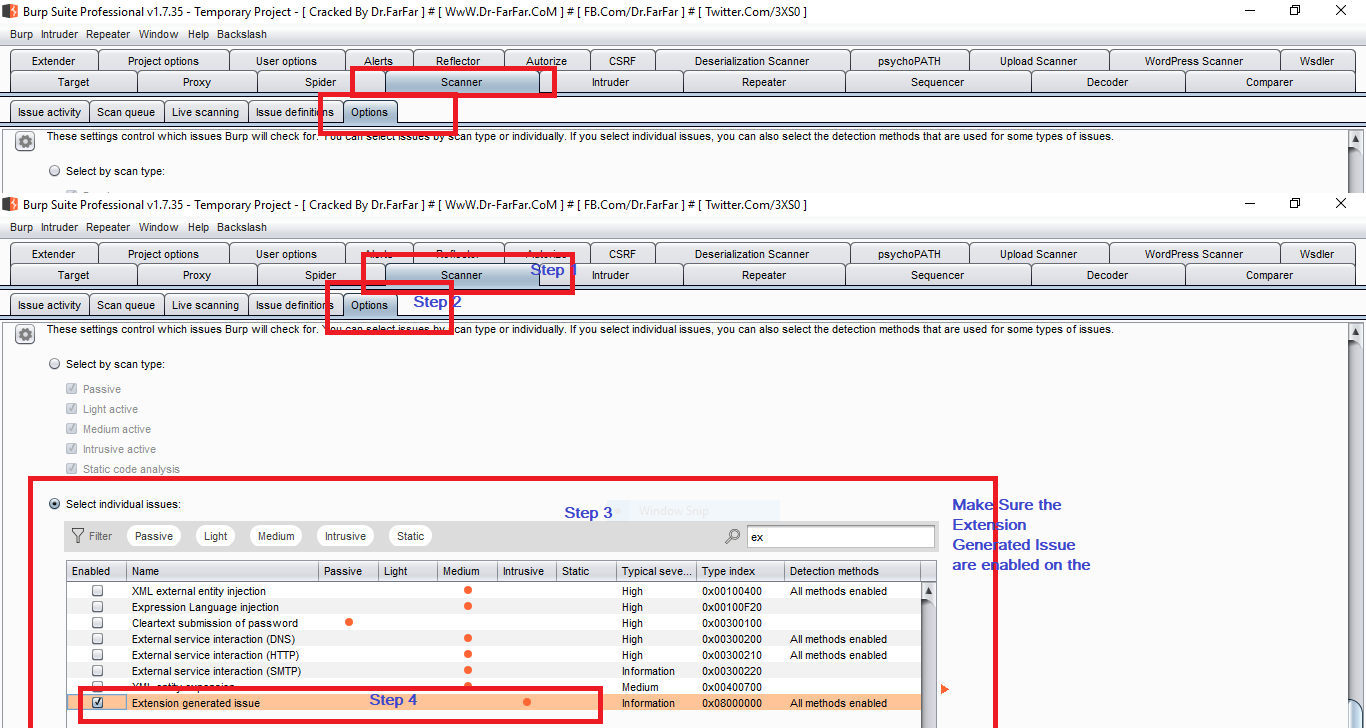Click the funnel Filter icon
The height and width of the screenshot is (728, 1366).
click(x=78, y=536)
